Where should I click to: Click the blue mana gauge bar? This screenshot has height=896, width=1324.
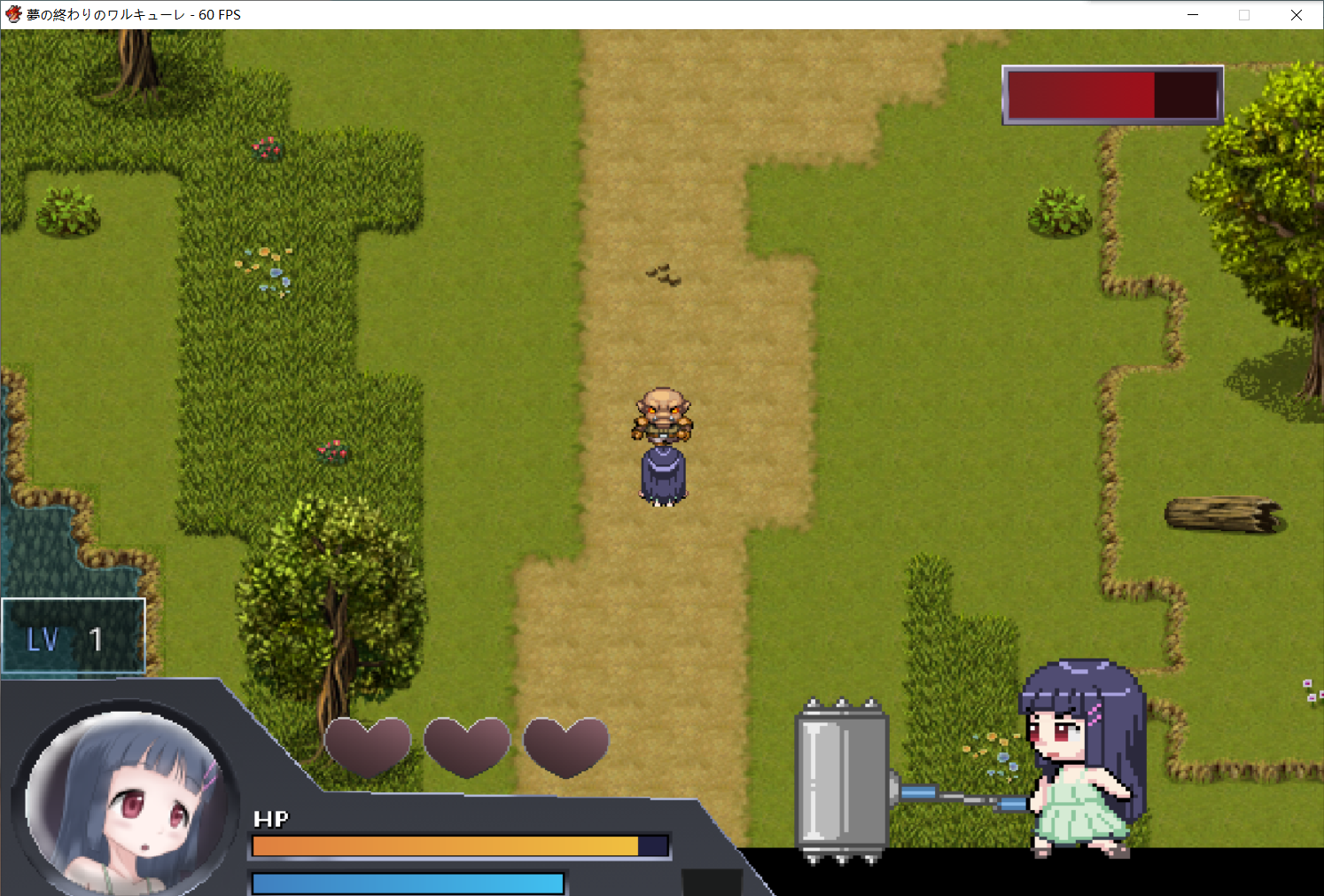tap(409, 884)
